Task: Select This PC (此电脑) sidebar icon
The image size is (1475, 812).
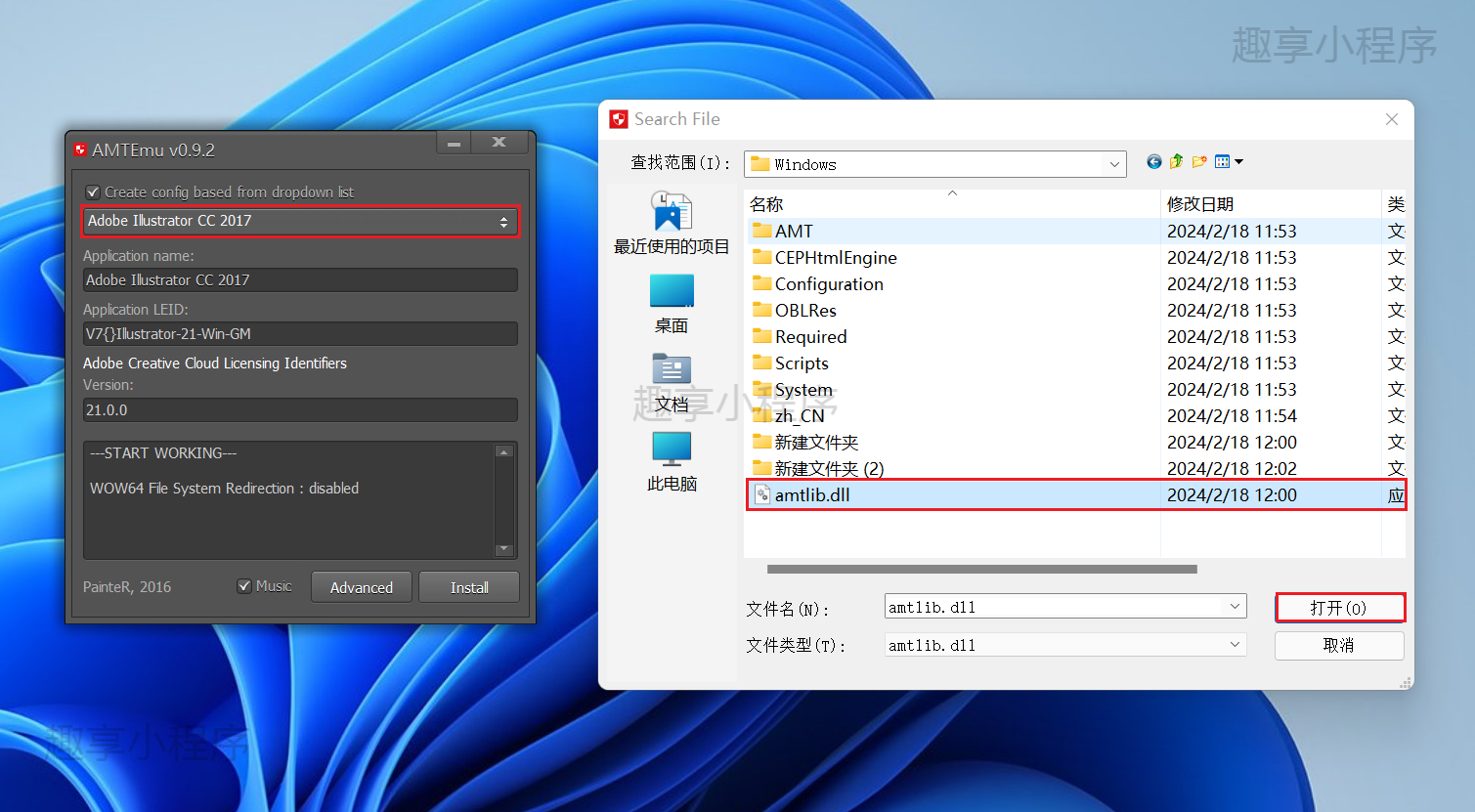Action: tap(672, 462)
